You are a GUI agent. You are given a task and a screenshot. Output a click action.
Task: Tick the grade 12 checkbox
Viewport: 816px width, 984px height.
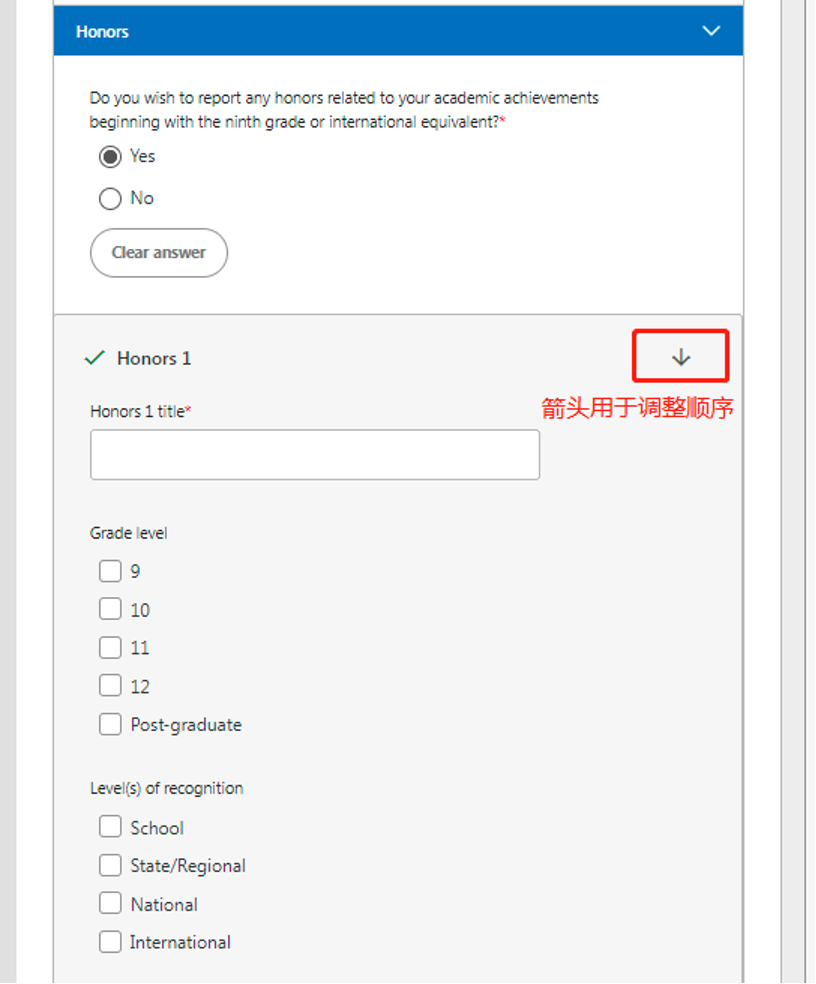coord(110,686)
